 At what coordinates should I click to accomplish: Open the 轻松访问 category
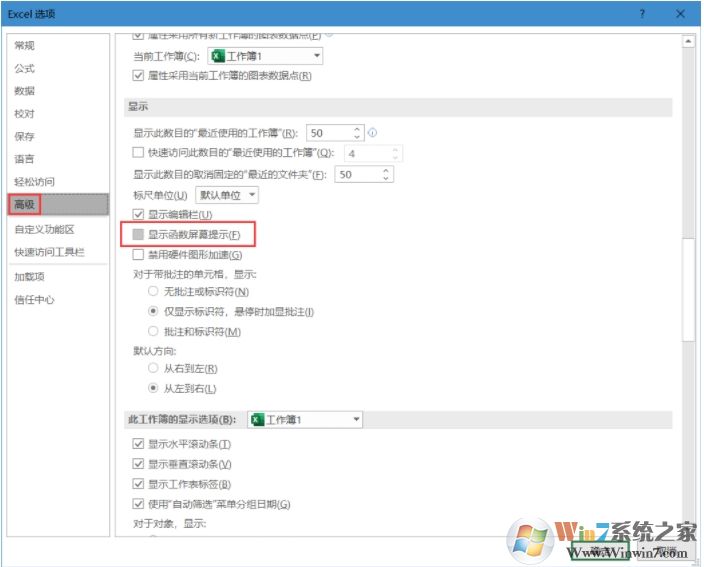tap(34, 181)
